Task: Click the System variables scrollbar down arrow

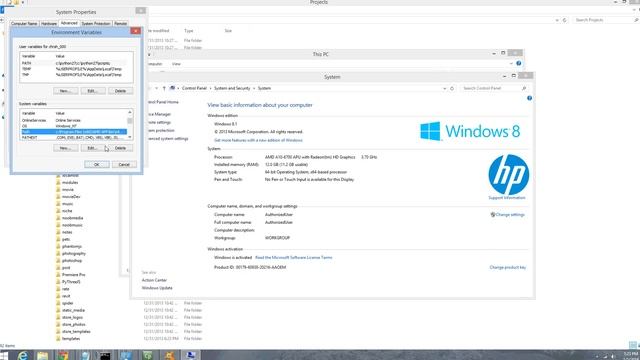Action: (130, 138)
